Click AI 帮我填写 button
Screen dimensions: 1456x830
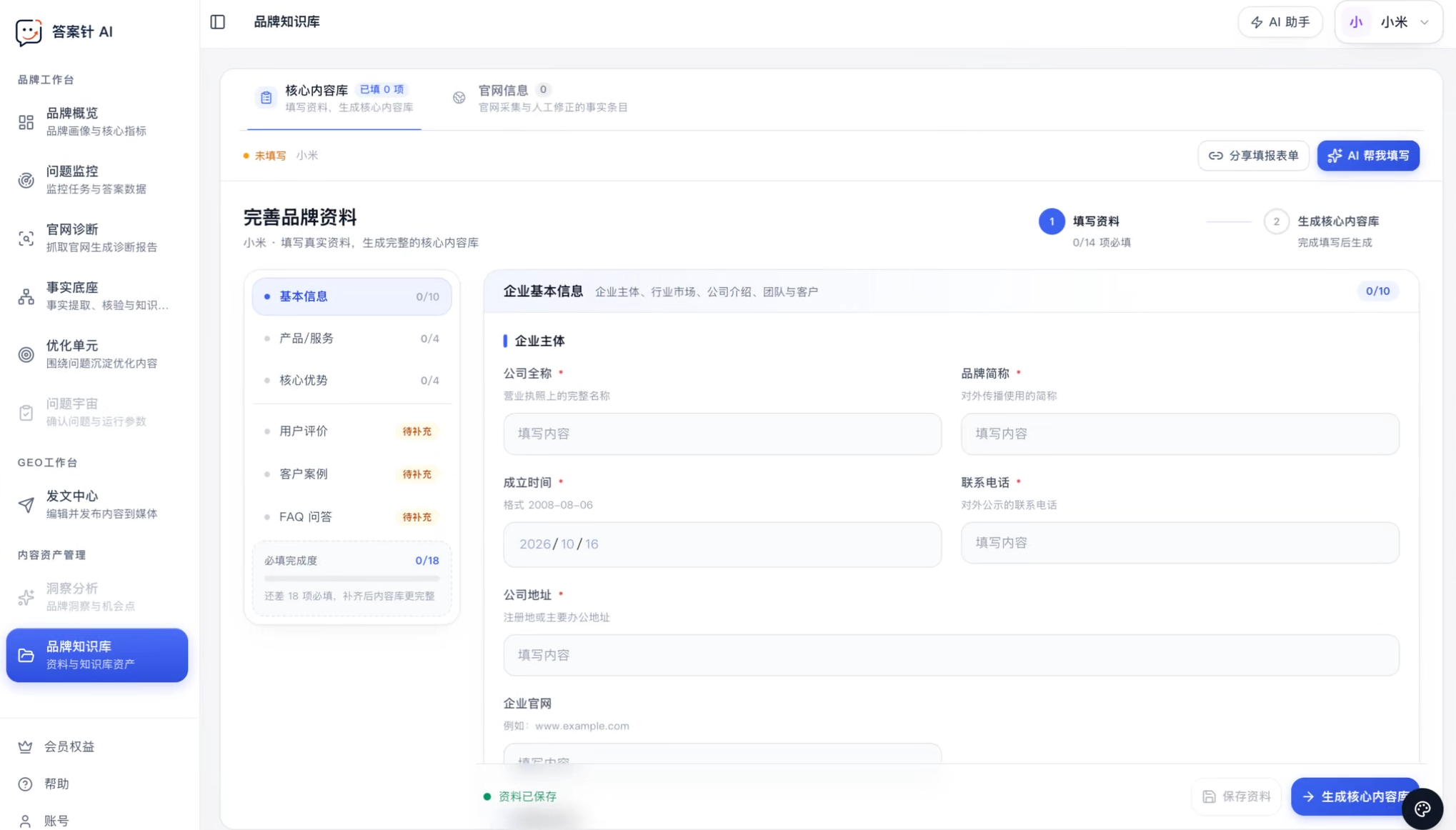(x=1368, y=156)
